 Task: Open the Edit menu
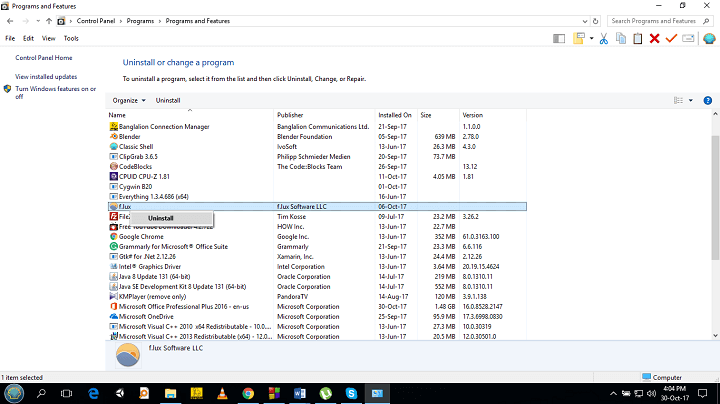(x=28, y=39)
